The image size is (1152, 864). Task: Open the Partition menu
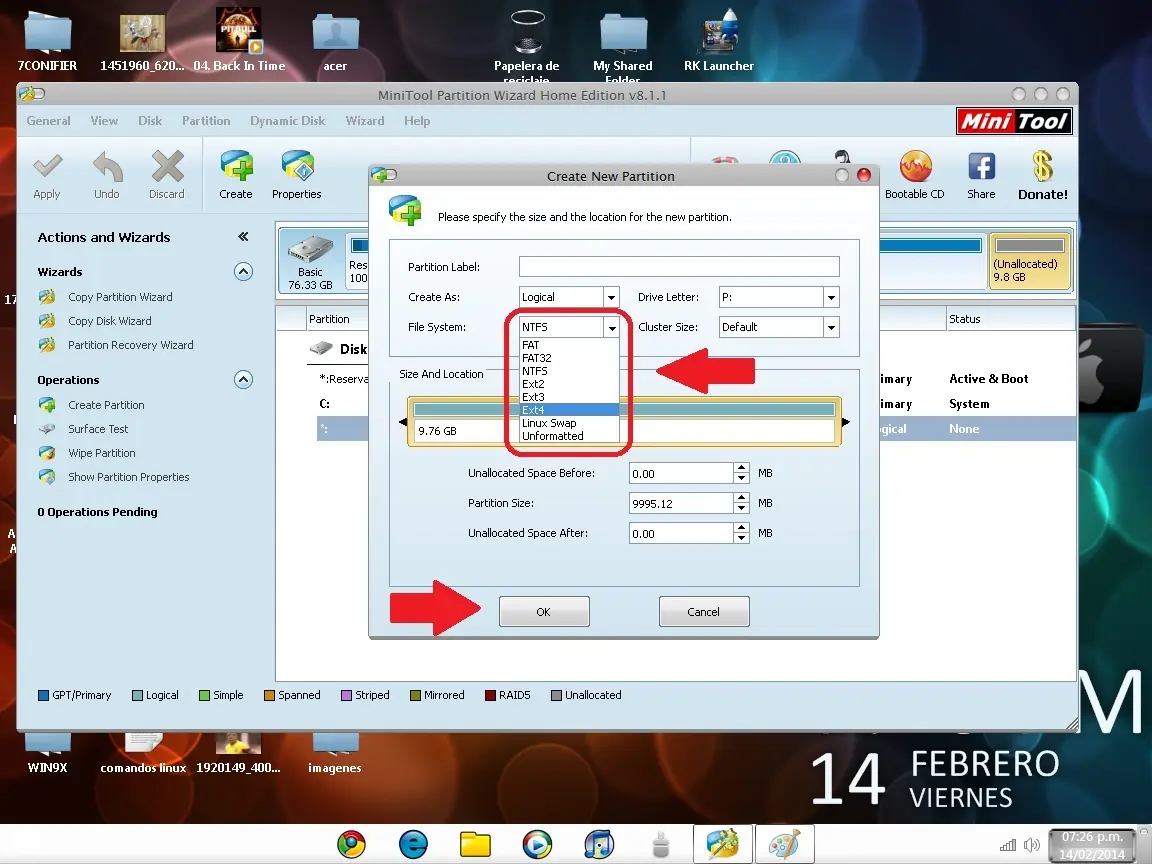tap(206, 120)
